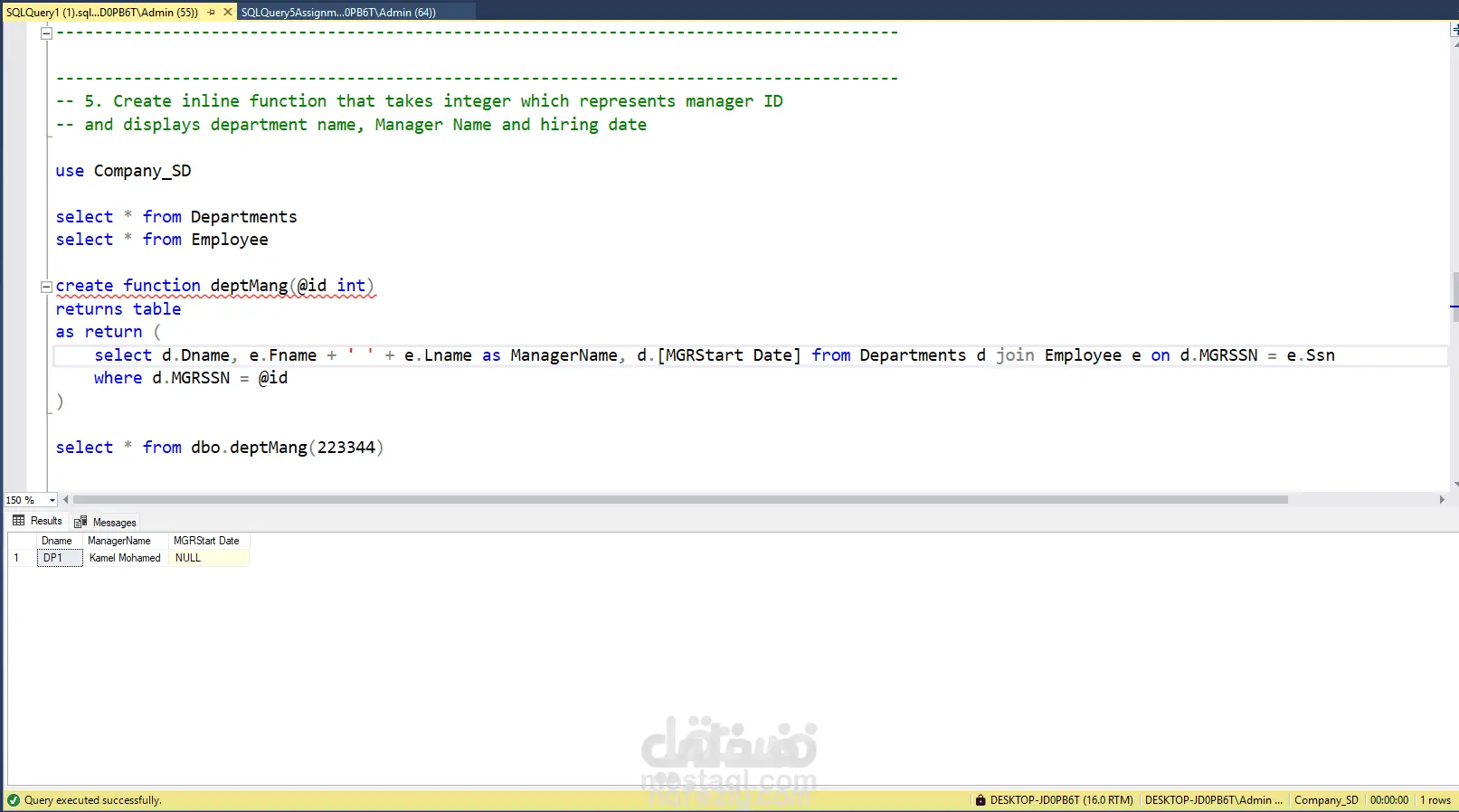This screenshot has width=1459, height=812.
Task: Click the Messages tab icon
Action: click(x=81, y=523)
